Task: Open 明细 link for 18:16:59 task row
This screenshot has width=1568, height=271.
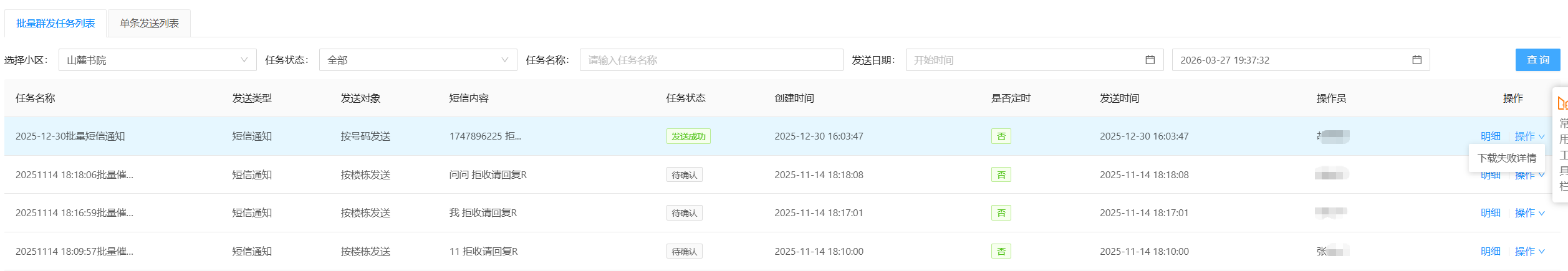Action: 1490,212
